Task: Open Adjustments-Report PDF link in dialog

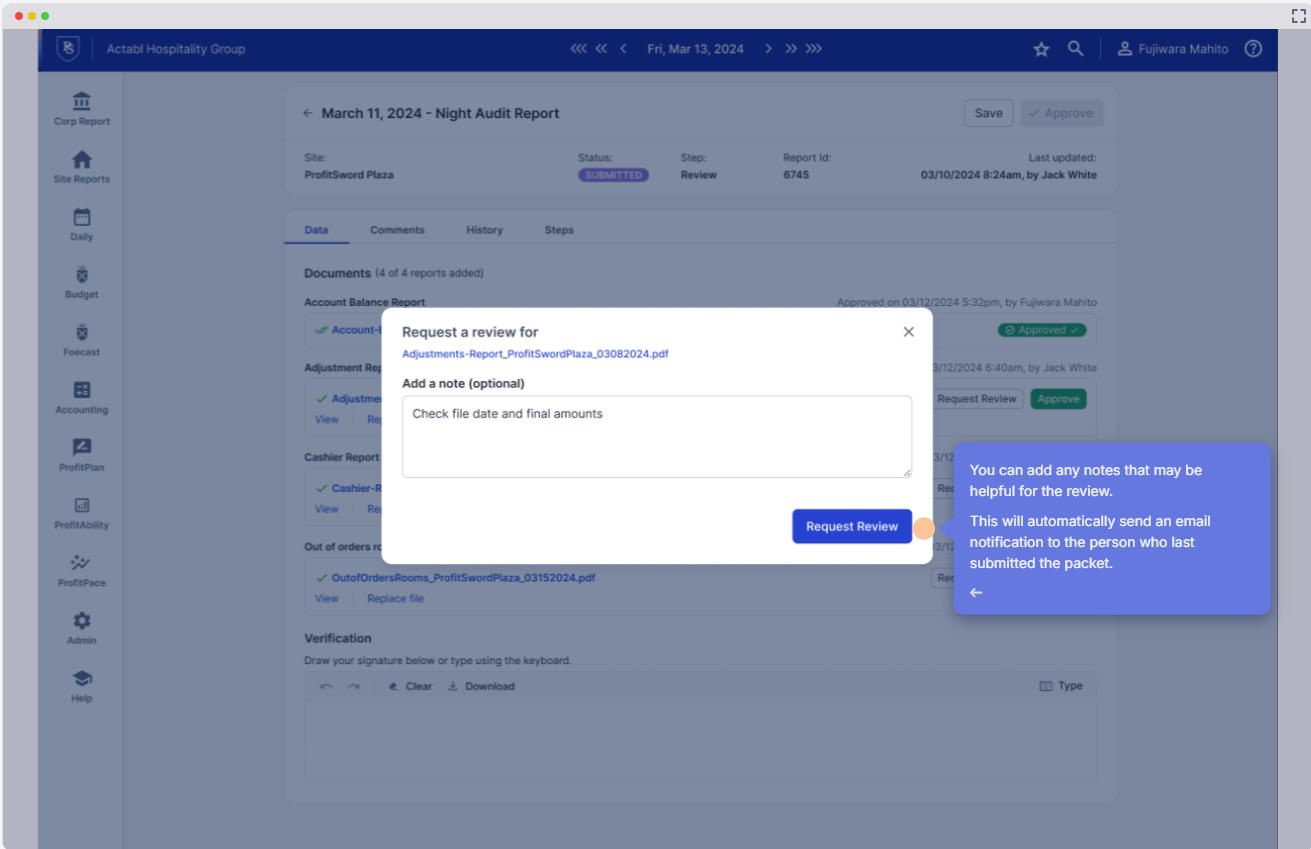Action: pos(535,354)
